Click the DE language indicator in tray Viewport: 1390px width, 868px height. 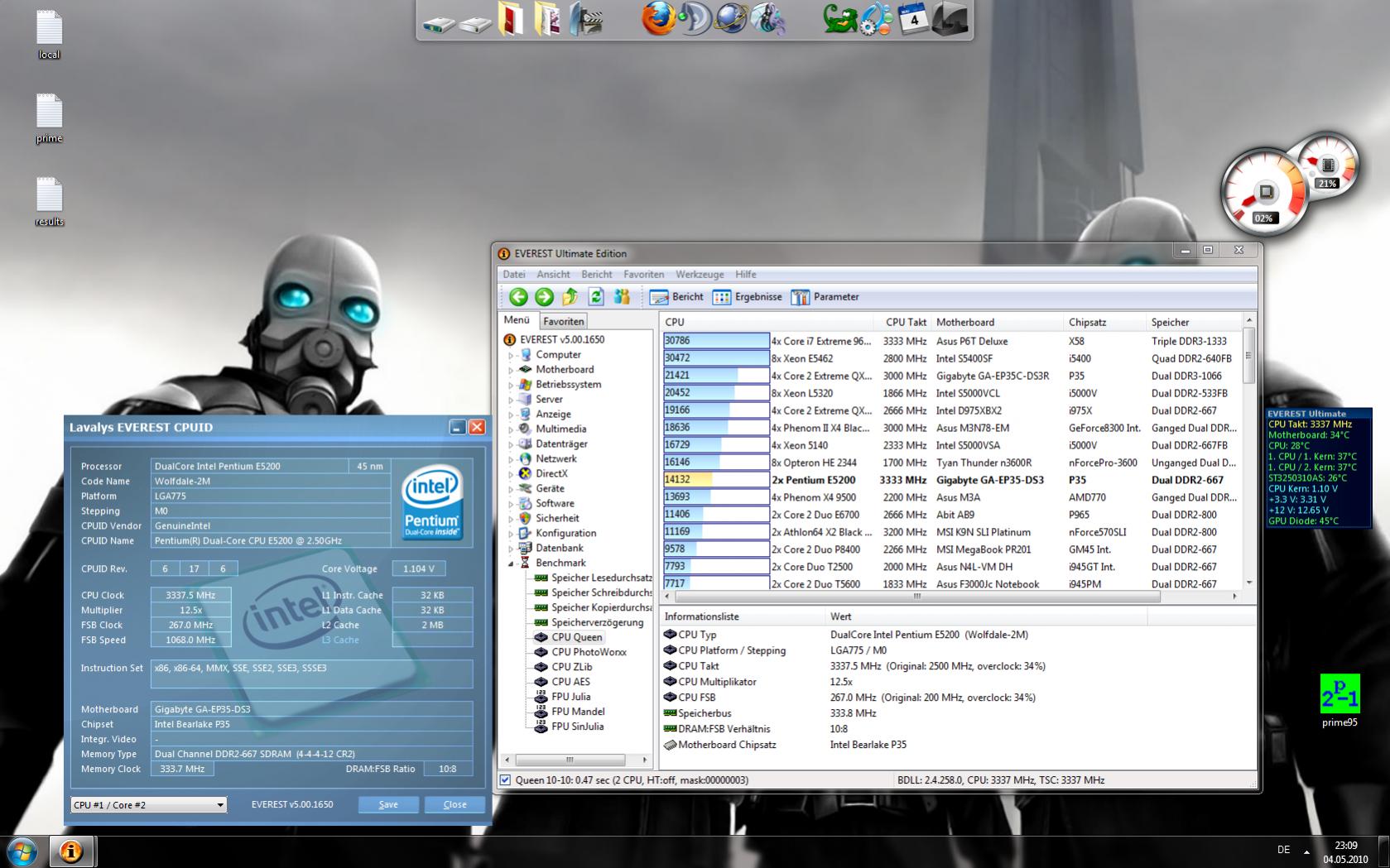click(1283, 850)
